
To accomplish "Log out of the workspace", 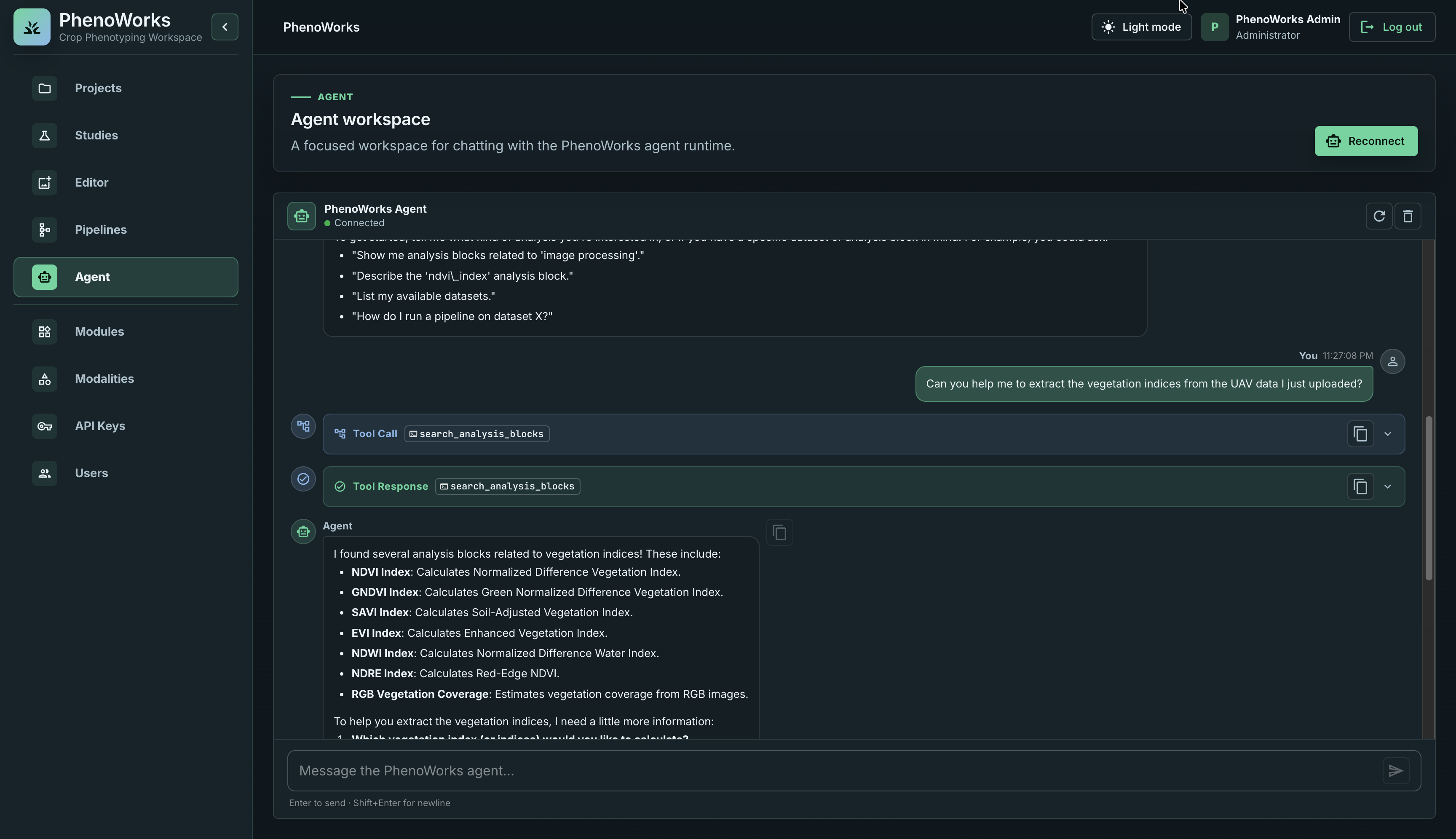I will tap(1392, 27).
